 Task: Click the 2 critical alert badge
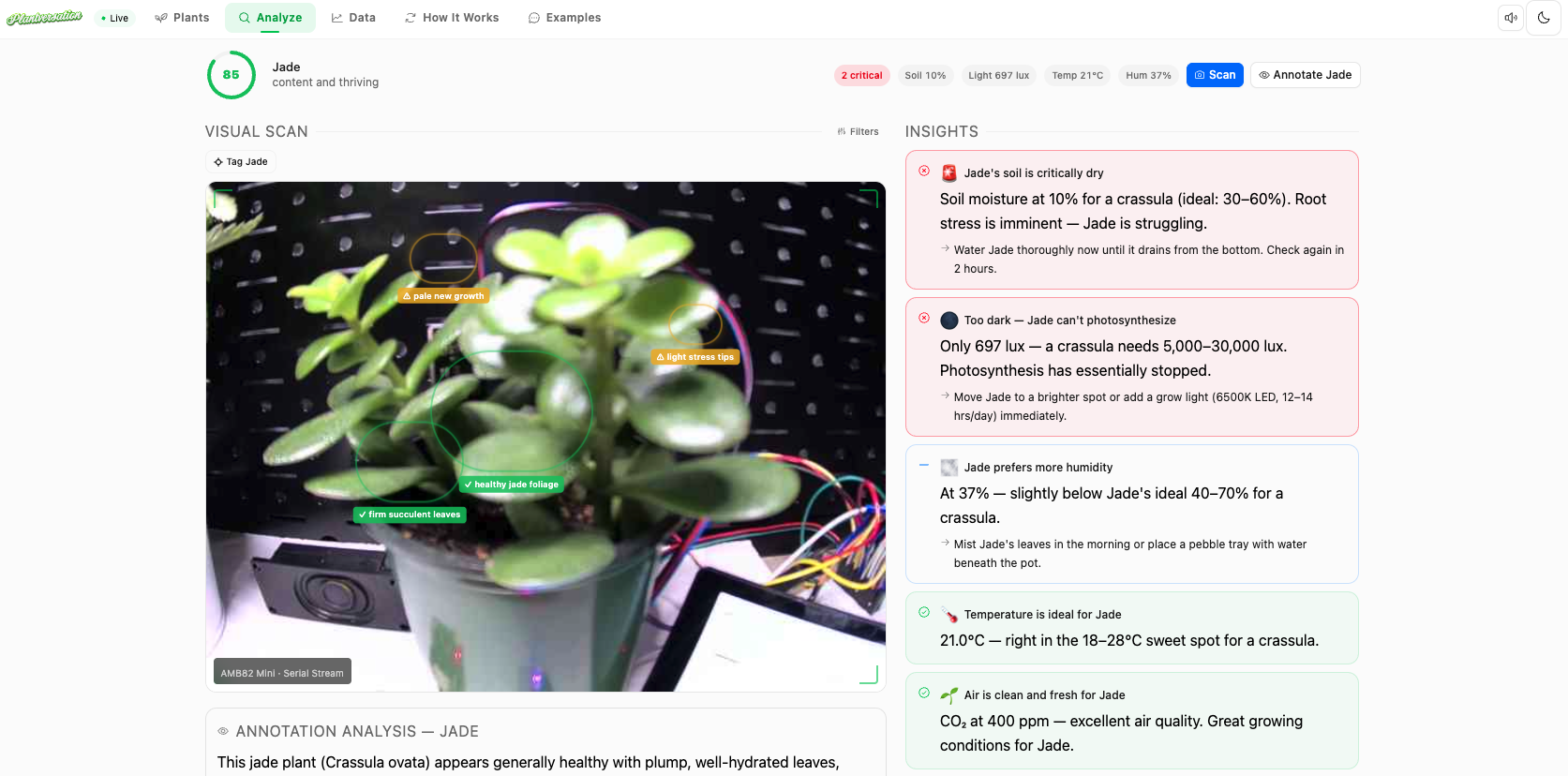point(861,75)
